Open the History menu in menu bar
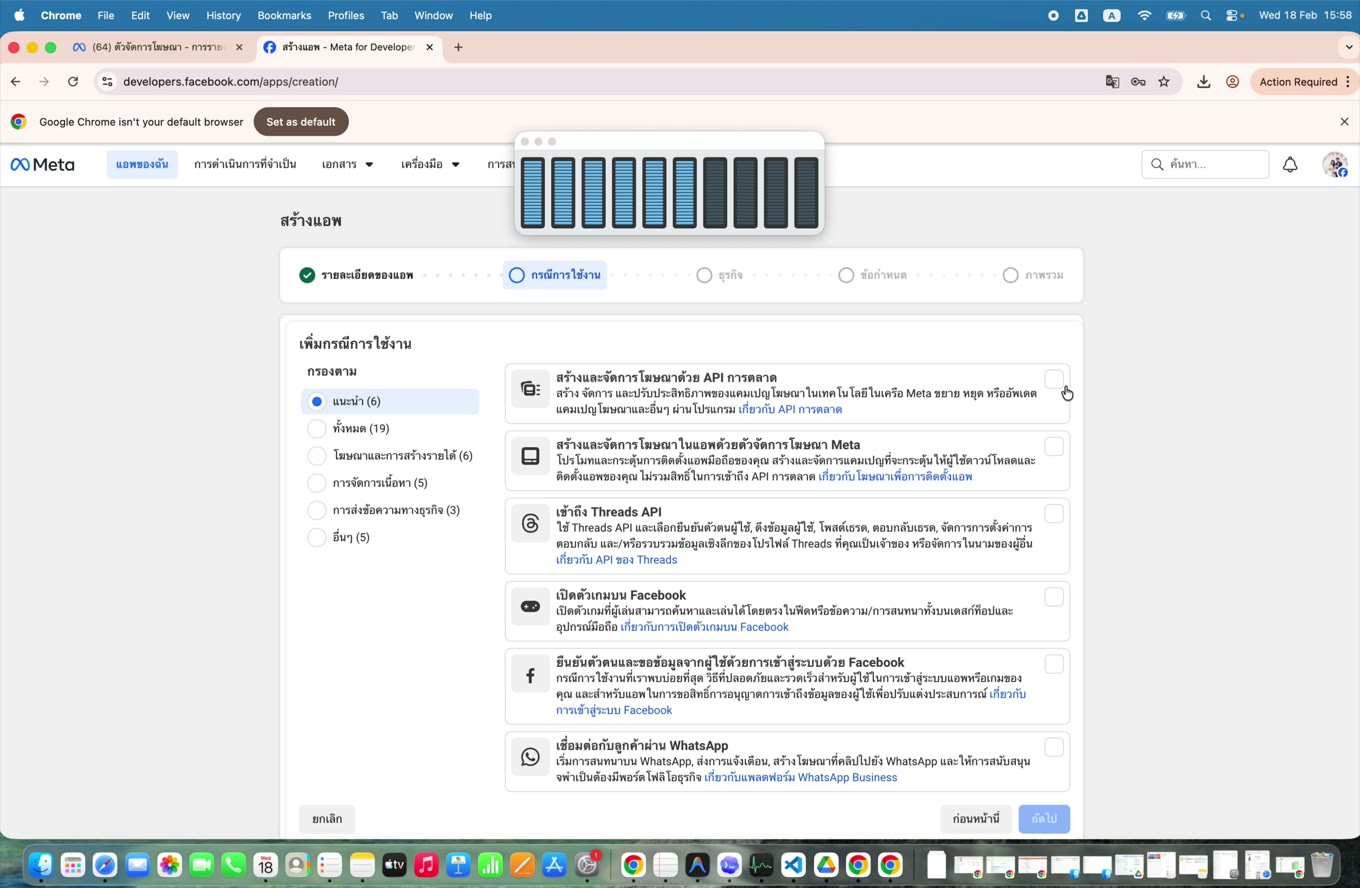1360x888 pixels. tap(223, 15)
